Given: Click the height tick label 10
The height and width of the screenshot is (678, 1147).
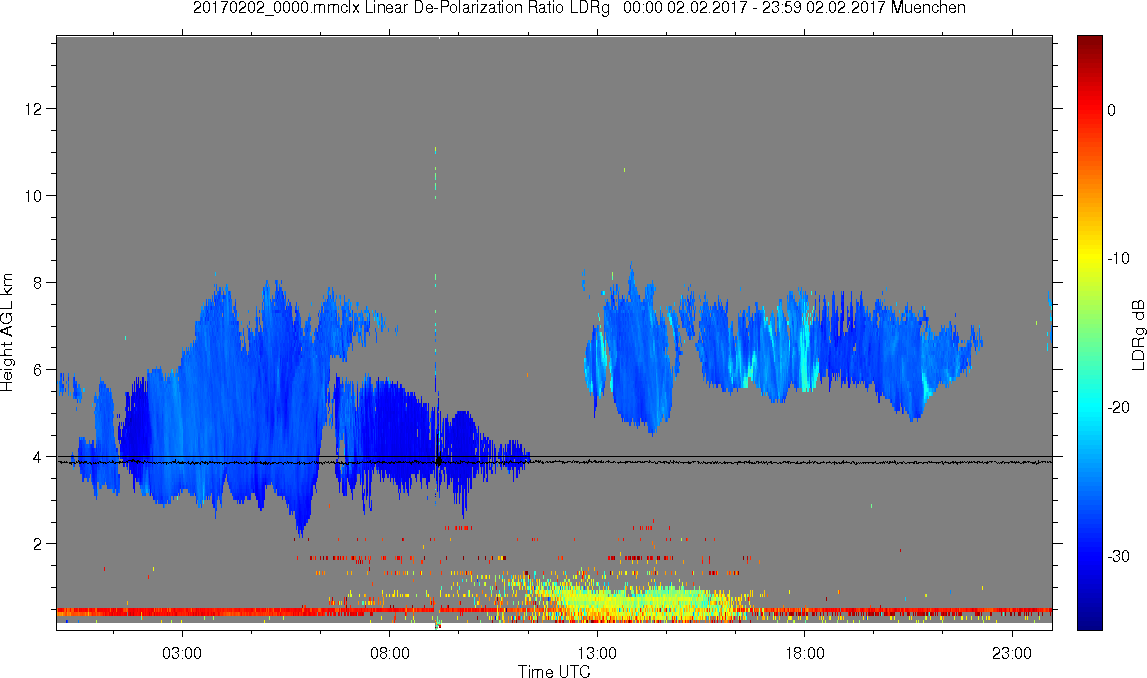Looking at the screenshot, I should point(33,196).
